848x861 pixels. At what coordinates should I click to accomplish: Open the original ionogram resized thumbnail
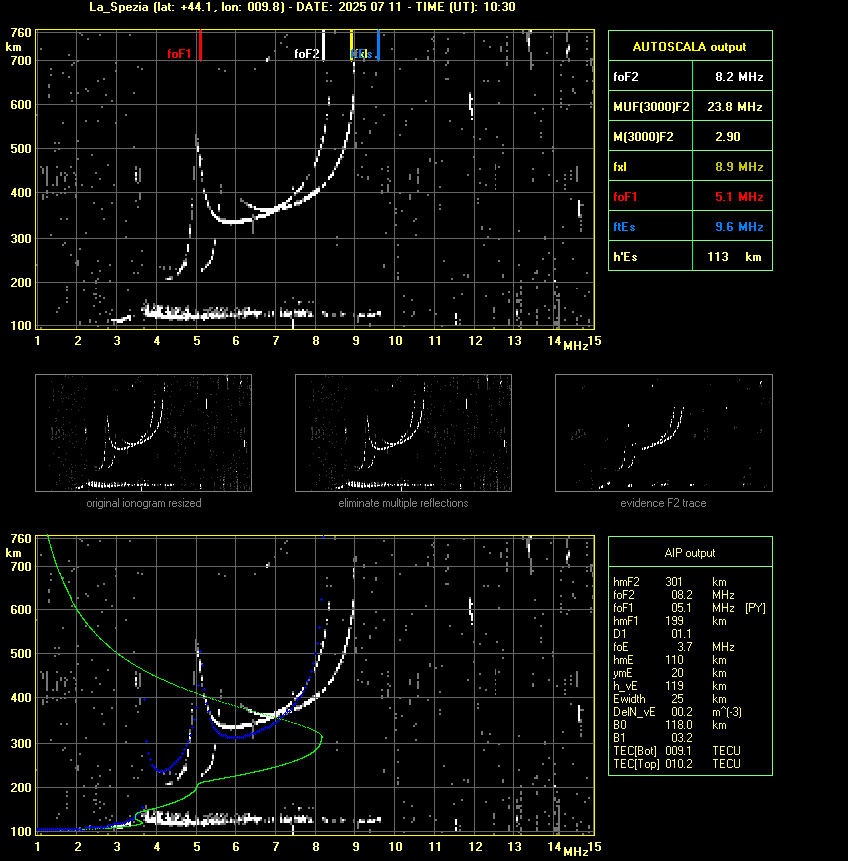pos(143,433)
